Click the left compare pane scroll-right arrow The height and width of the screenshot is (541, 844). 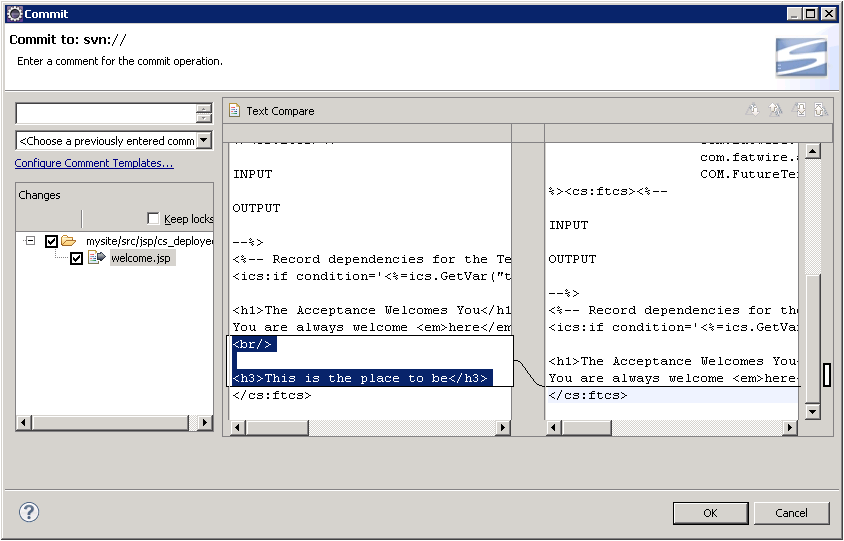(x=503, y=427)
